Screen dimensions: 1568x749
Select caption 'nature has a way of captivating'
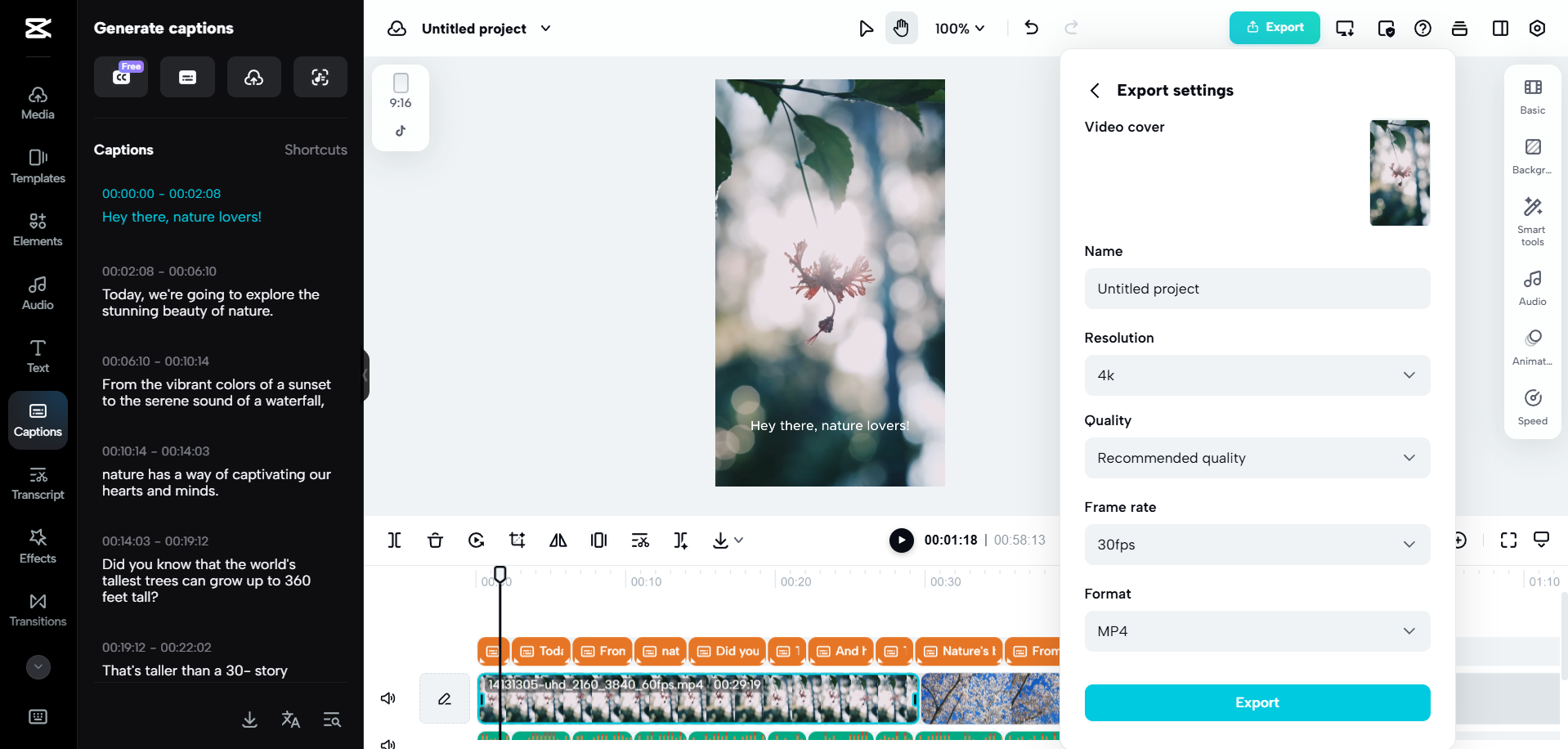217,482
